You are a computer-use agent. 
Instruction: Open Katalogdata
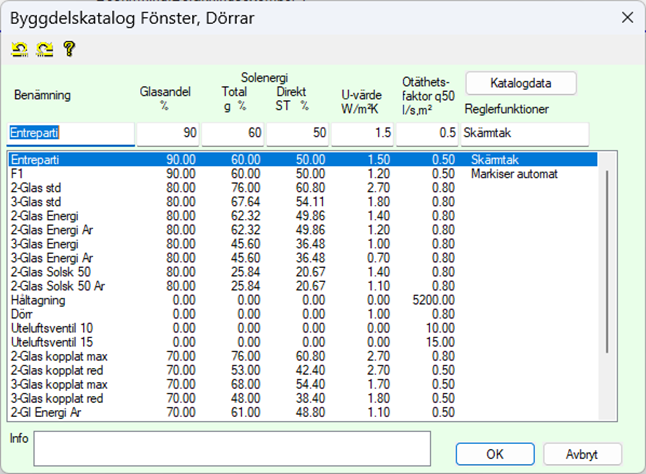click(x=520, y=83)
